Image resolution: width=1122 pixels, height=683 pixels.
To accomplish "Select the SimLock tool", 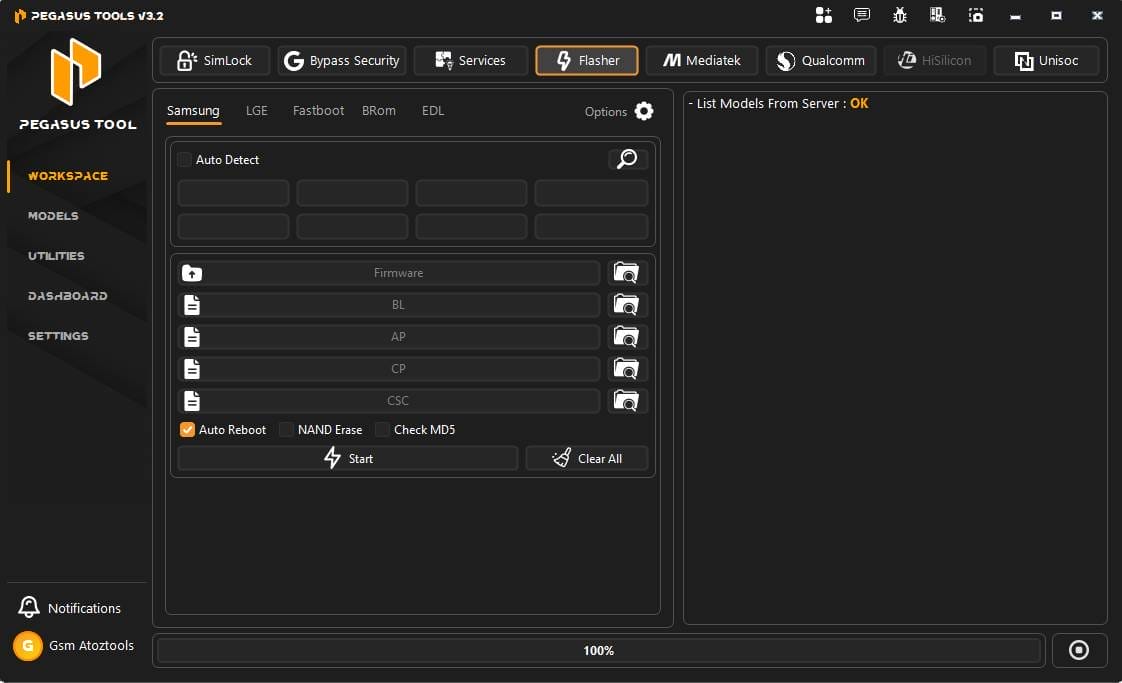I will point(214,60).
